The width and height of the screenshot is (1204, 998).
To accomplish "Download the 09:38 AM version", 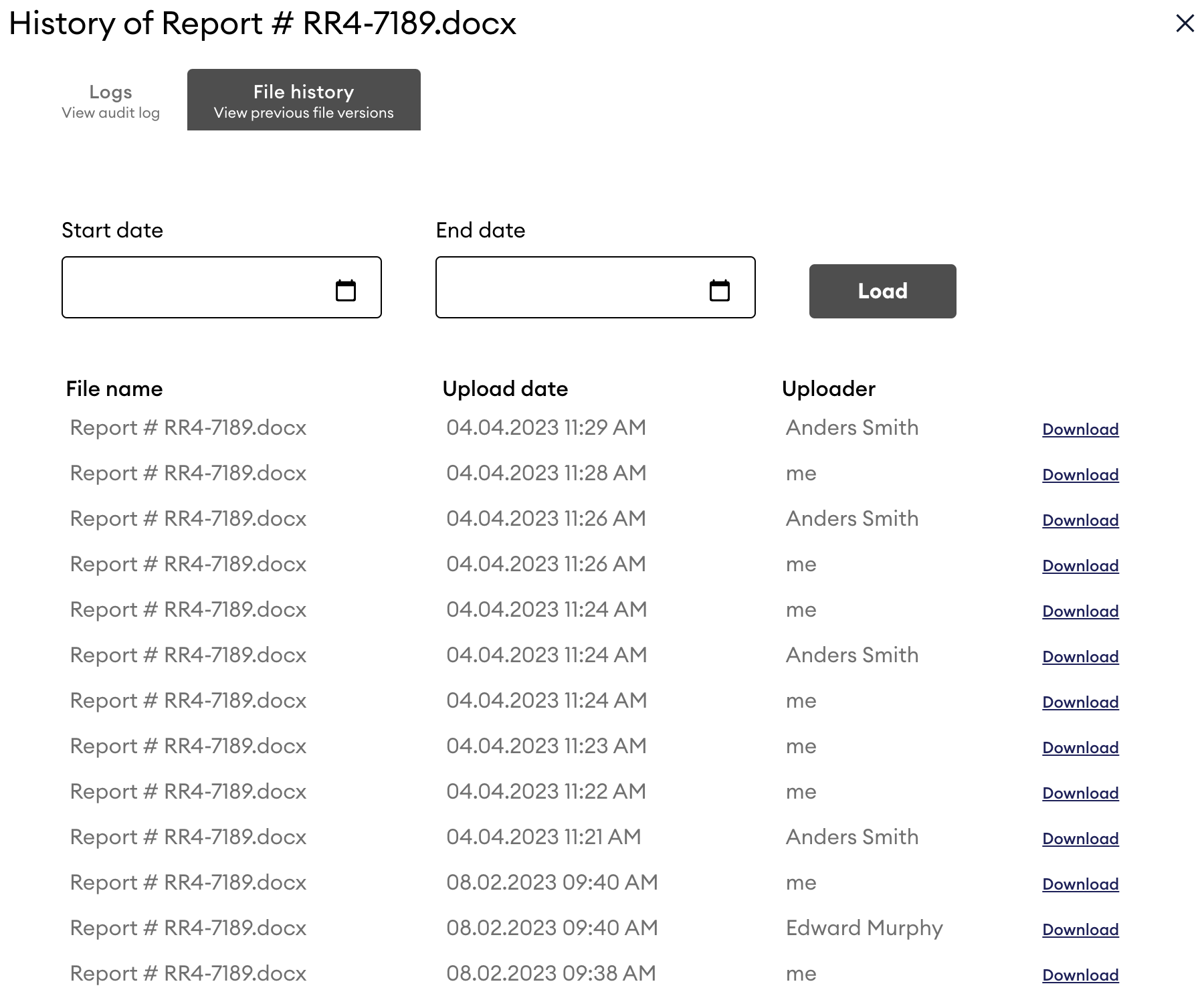I will point(1080,975).
